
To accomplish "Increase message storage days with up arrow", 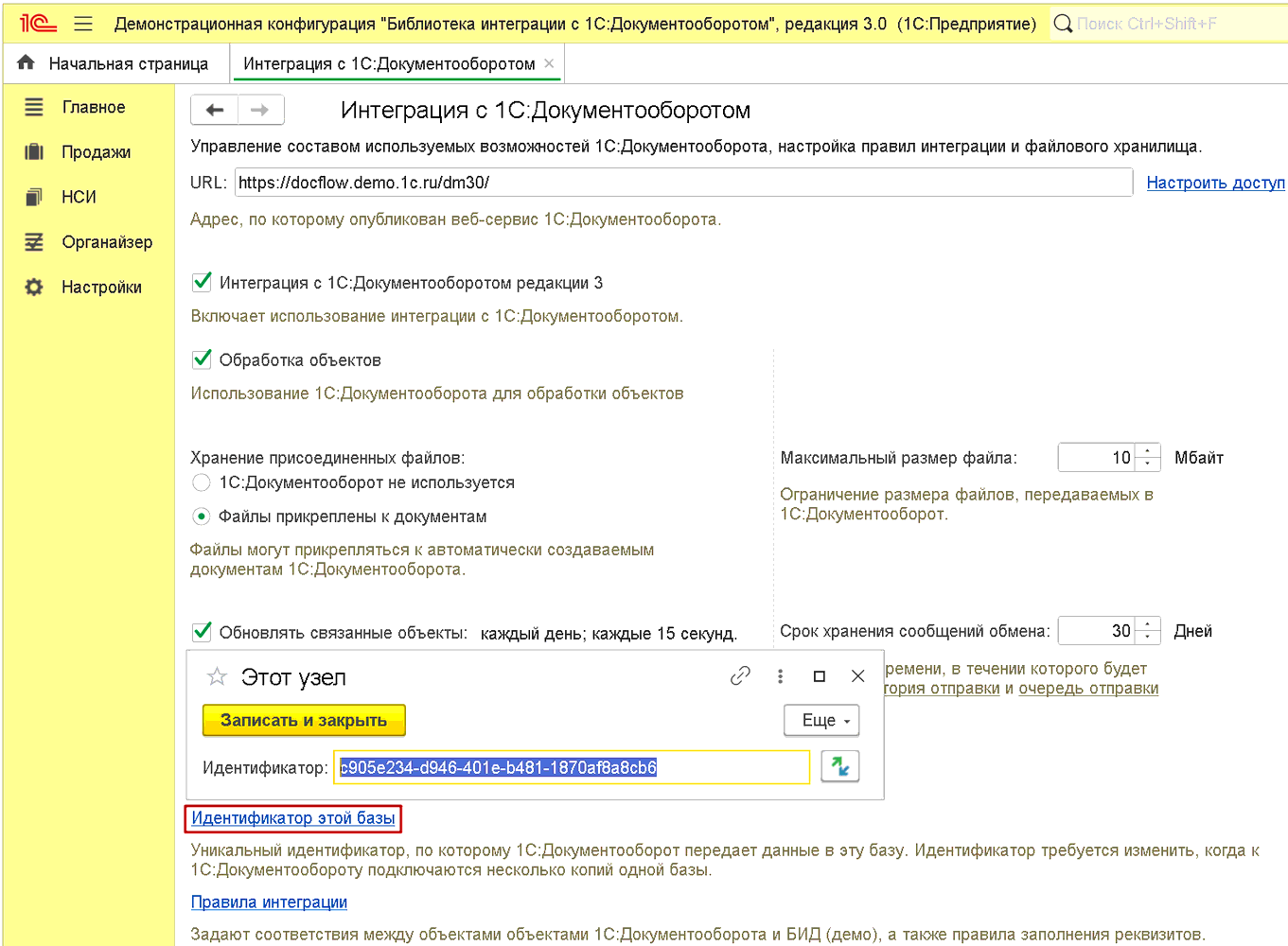I will pyautogui.click(x=1148, y=623).
